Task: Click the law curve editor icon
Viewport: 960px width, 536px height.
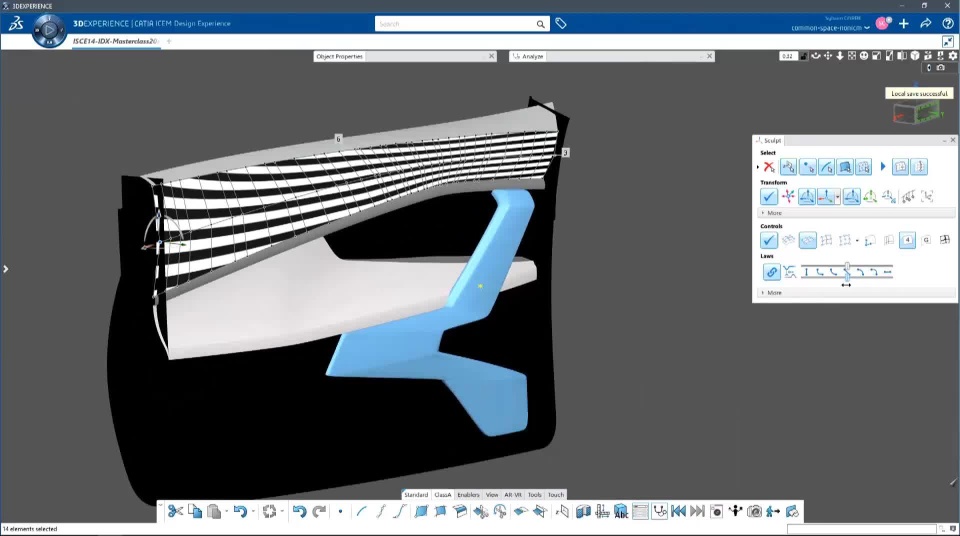Action: (790, 272)
